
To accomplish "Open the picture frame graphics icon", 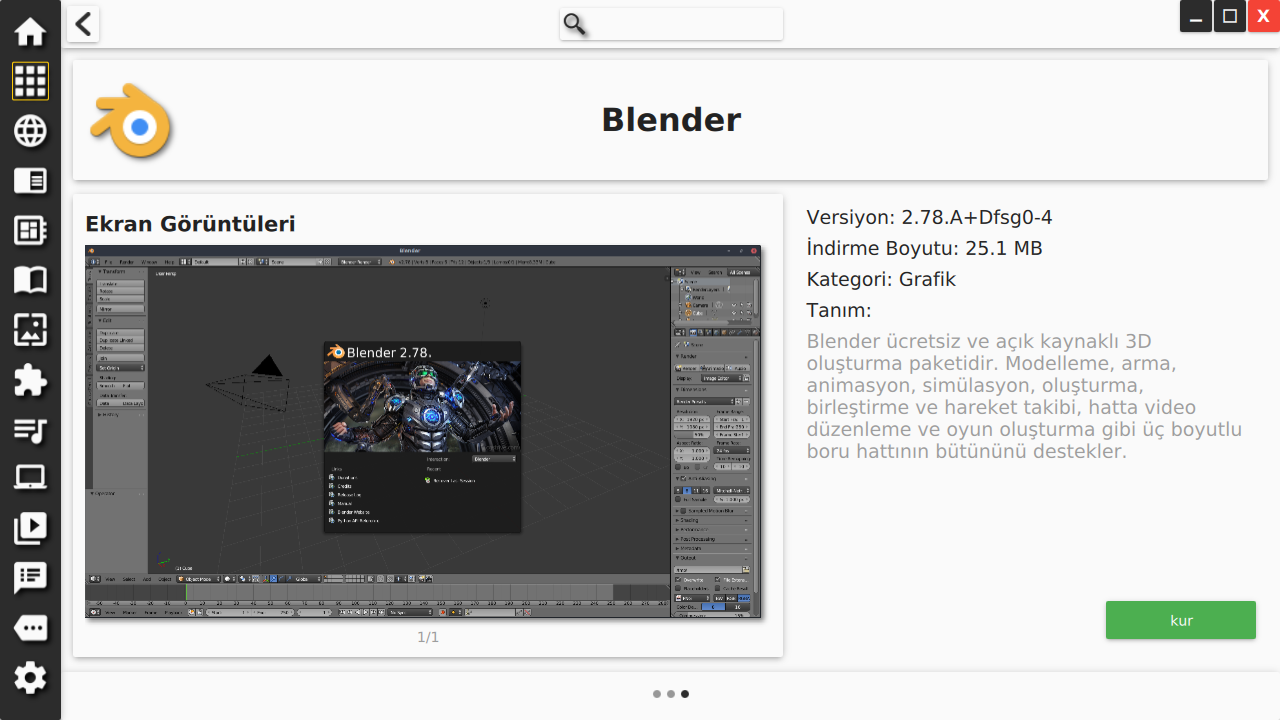I will 30,329.
